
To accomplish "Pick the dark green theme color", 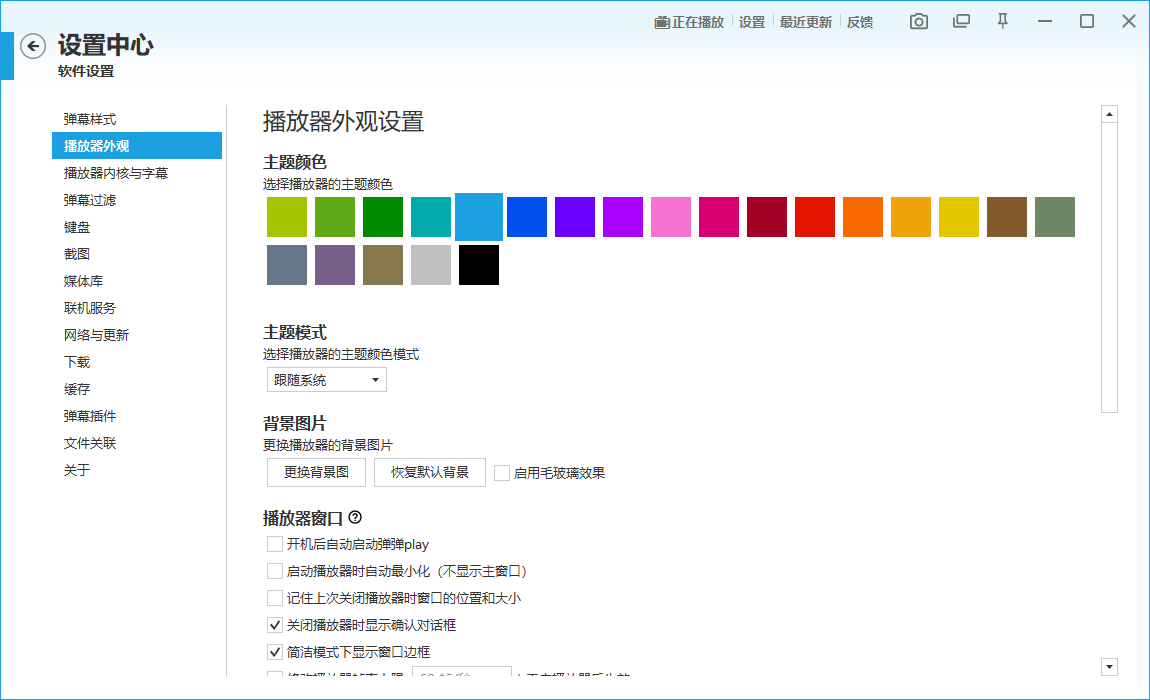I will coord(383,217).
